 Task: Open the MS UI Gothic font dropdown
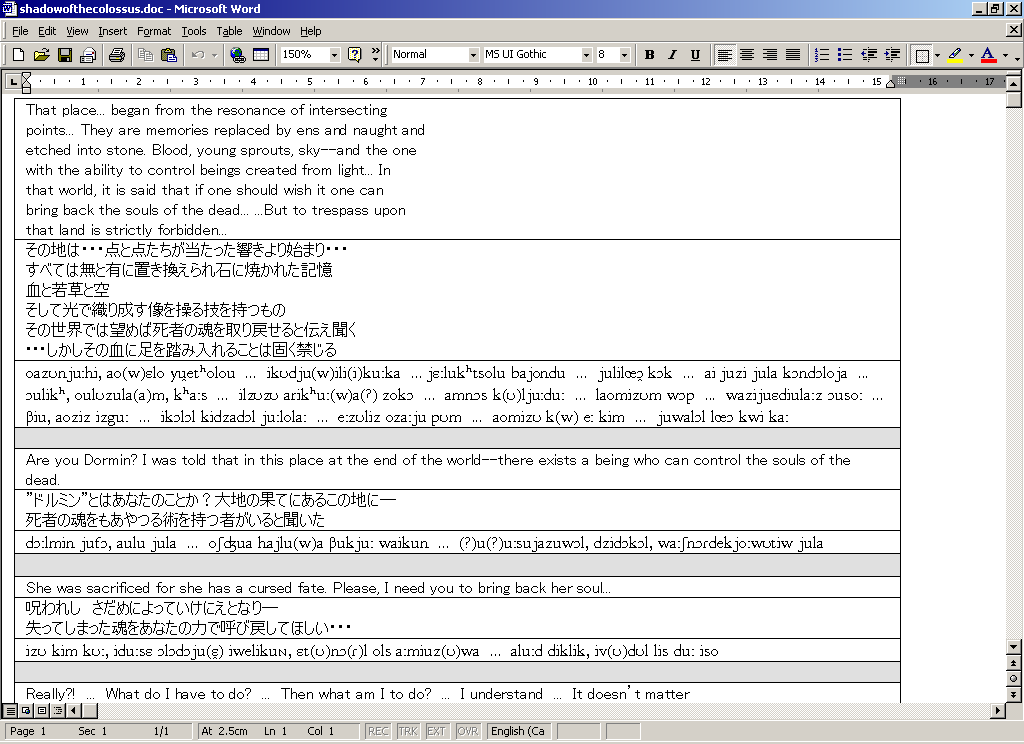[x=586, y=55]
